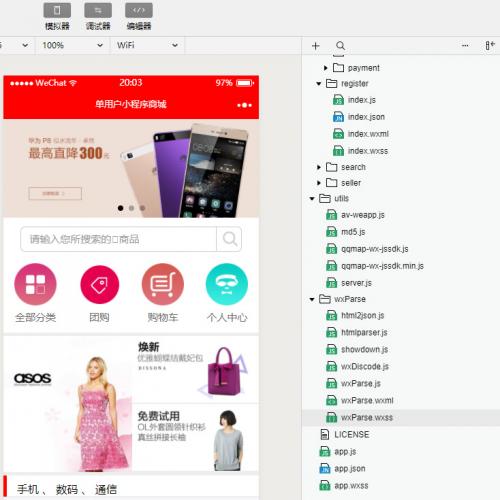Click the blue JSON icon beside app.json
This screenshot has height=500, width=500.
(325, 468)
